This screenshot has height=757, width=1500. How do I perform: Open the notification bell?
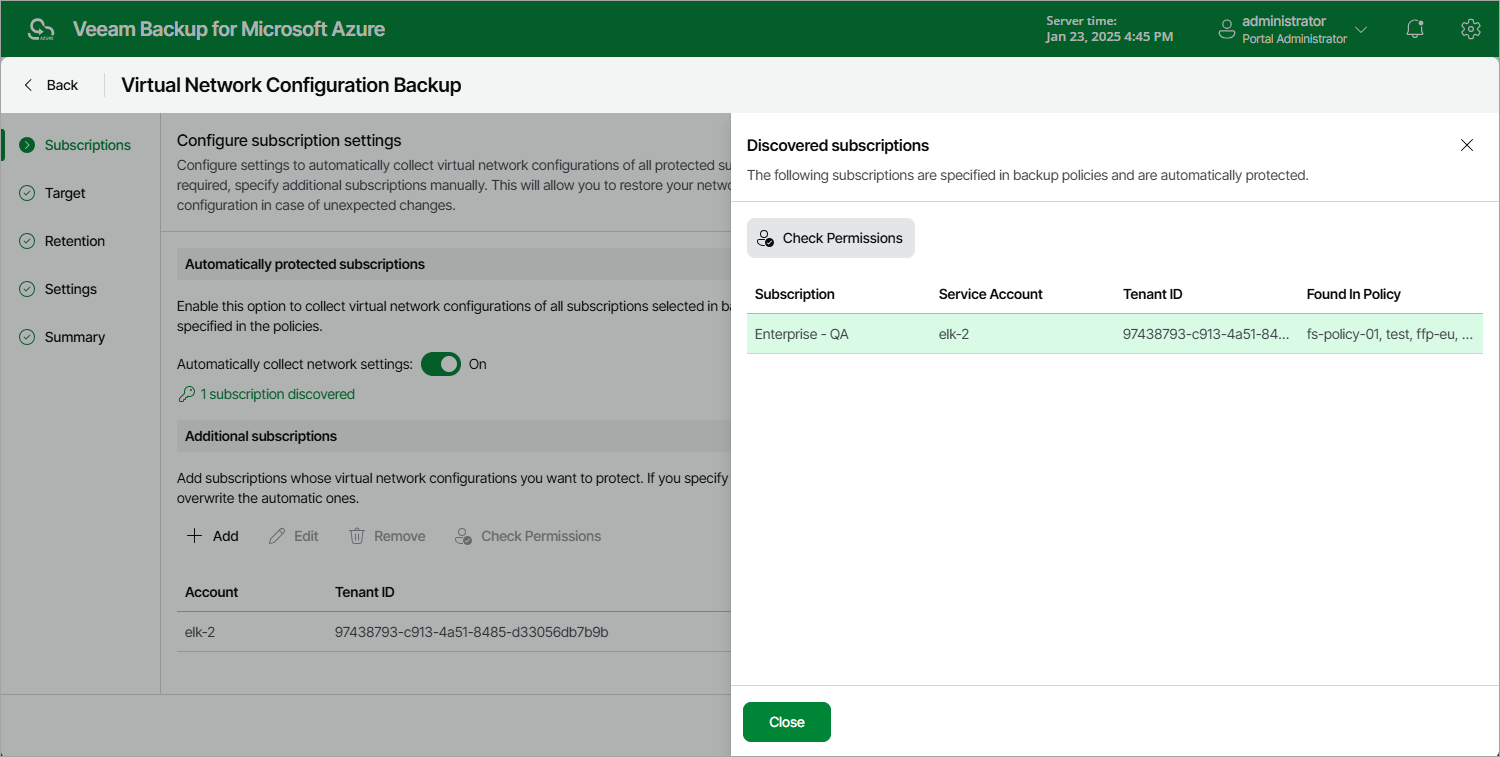point(1414,29)
